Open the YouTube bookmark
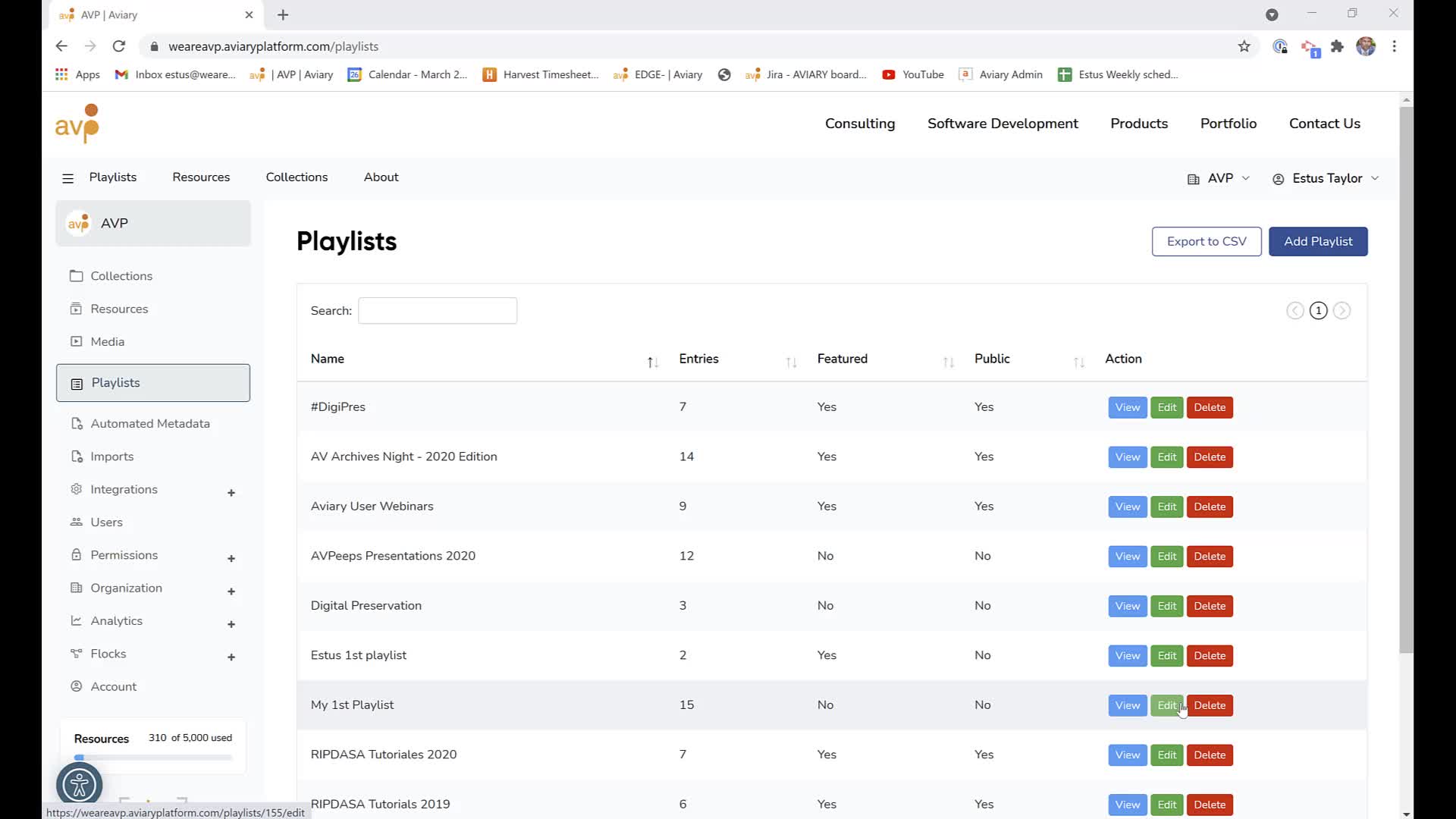The image size is (1456, 819). tap(913, 74)
